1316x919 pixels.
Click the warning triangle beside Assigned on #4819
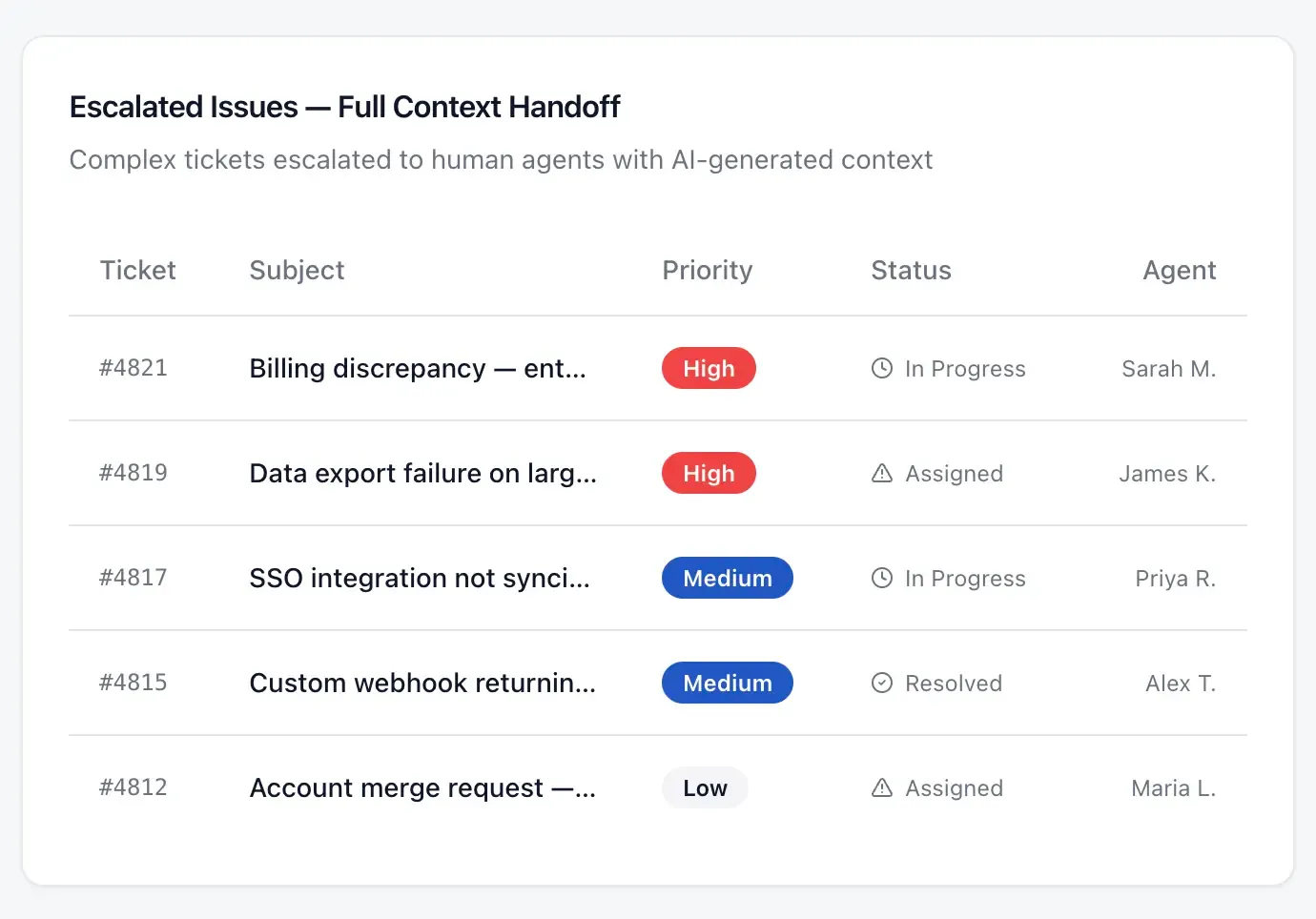point(882,473)
